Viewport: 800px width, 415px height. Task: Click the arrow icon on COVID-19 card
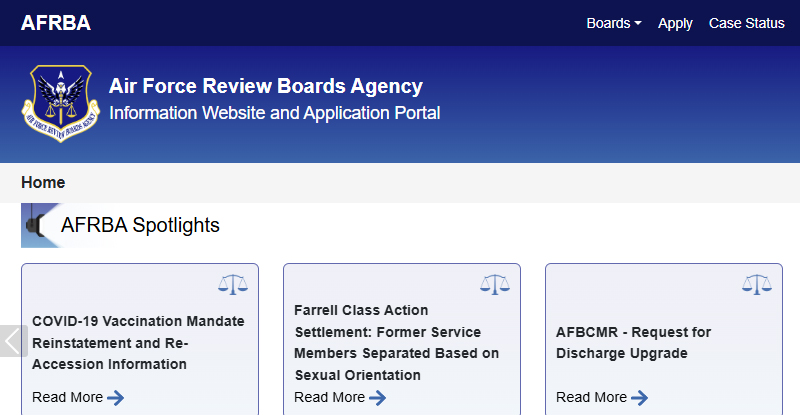[116, 398]
